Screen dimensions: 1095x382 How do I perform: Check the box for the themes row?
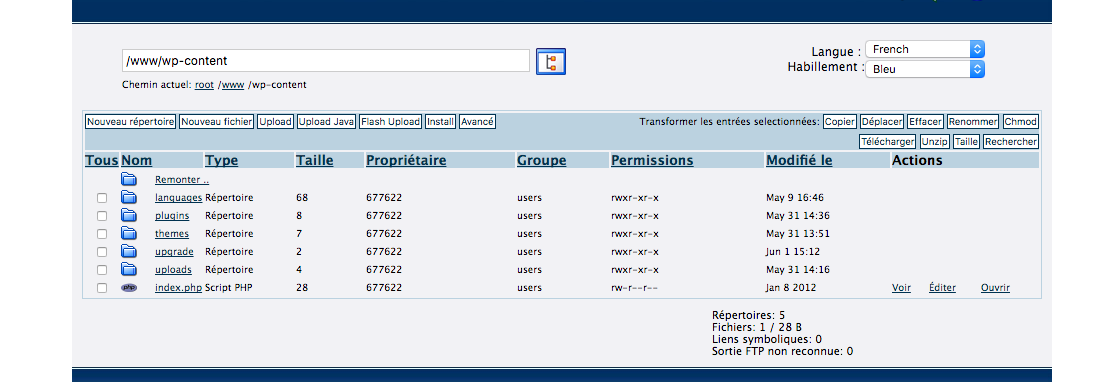[102, 234]
